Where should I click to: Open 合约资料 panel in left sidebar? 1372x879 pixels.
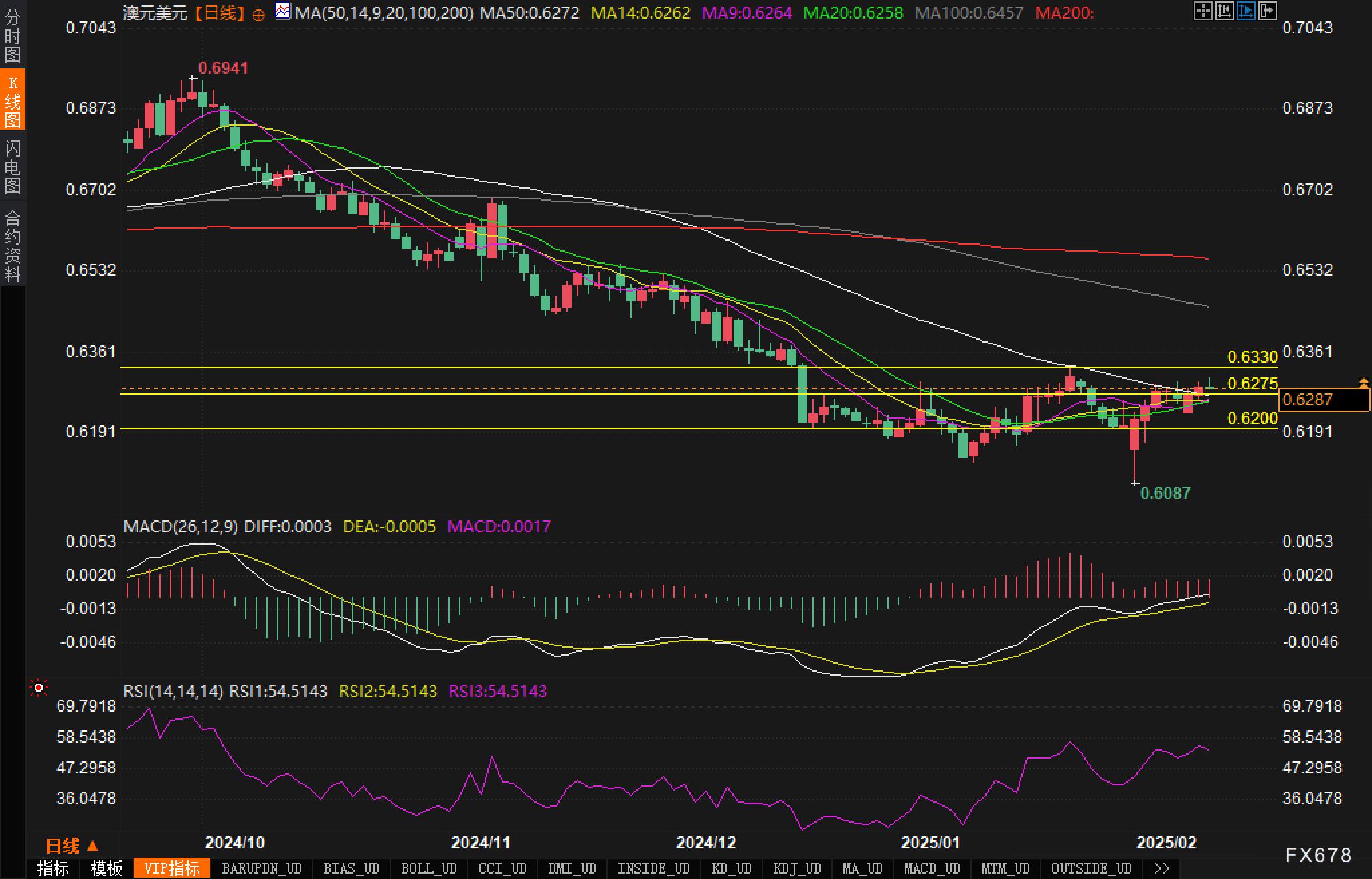coord(13,246)
